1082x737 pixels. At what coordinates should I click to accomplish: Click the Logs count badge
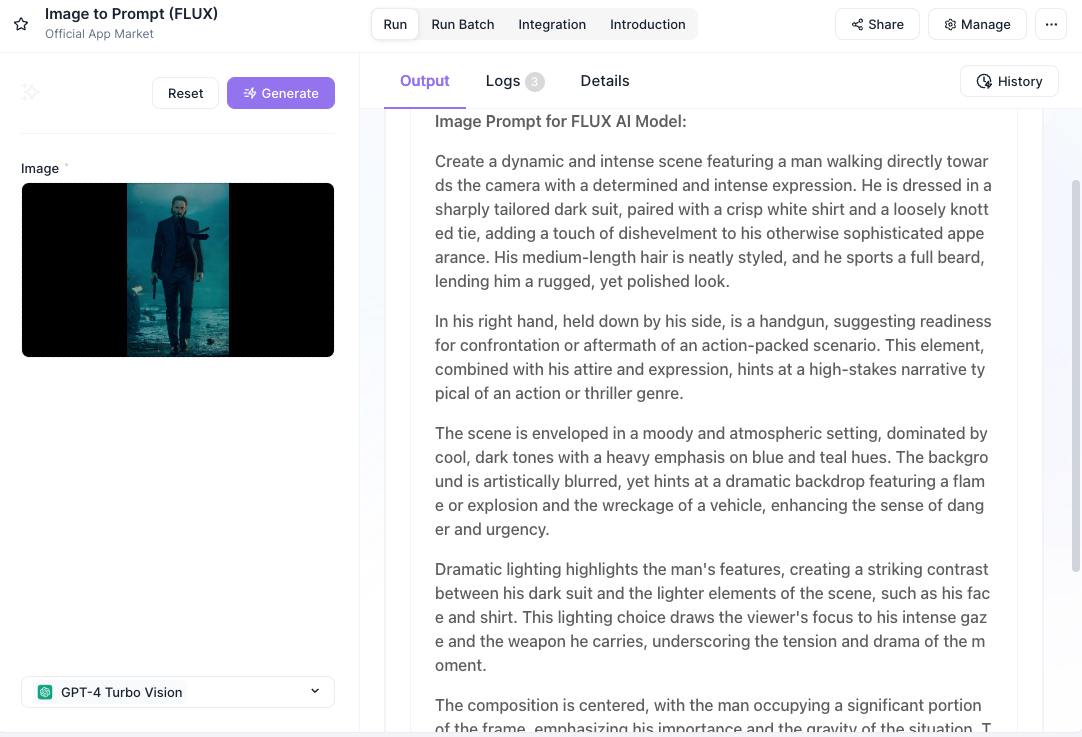(535, 81)
